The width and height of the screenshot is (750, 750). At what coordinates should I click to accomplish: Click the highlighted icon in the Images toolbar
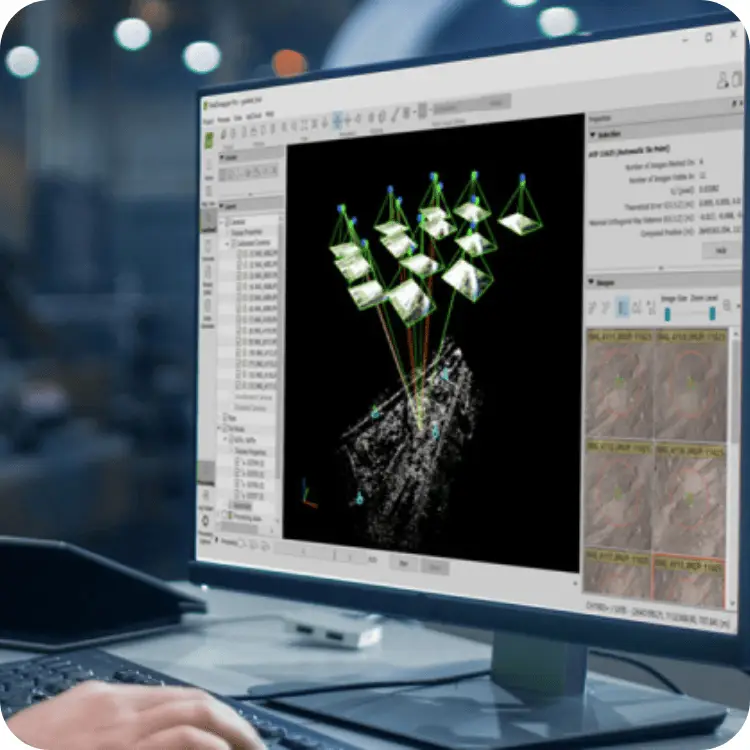(x=622, y=306)
